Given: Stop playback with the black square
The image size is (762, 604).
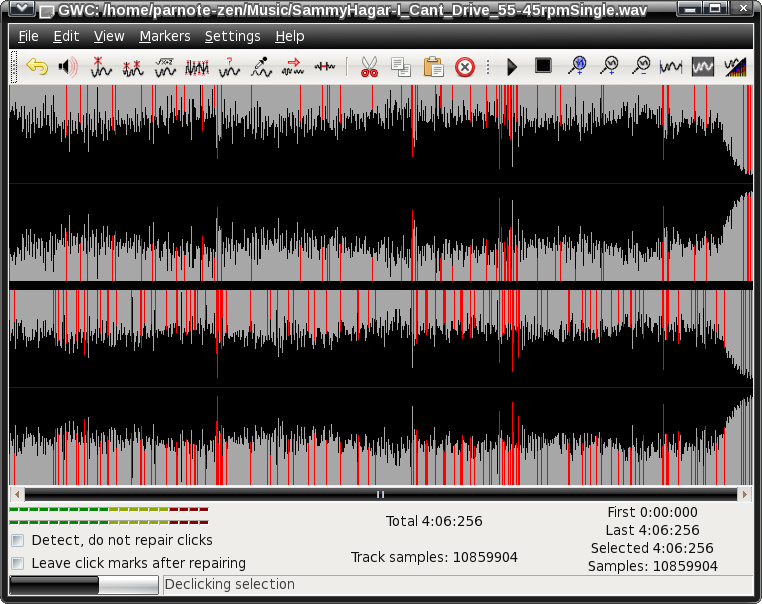Looking at the screenshot, I should 543,65.
